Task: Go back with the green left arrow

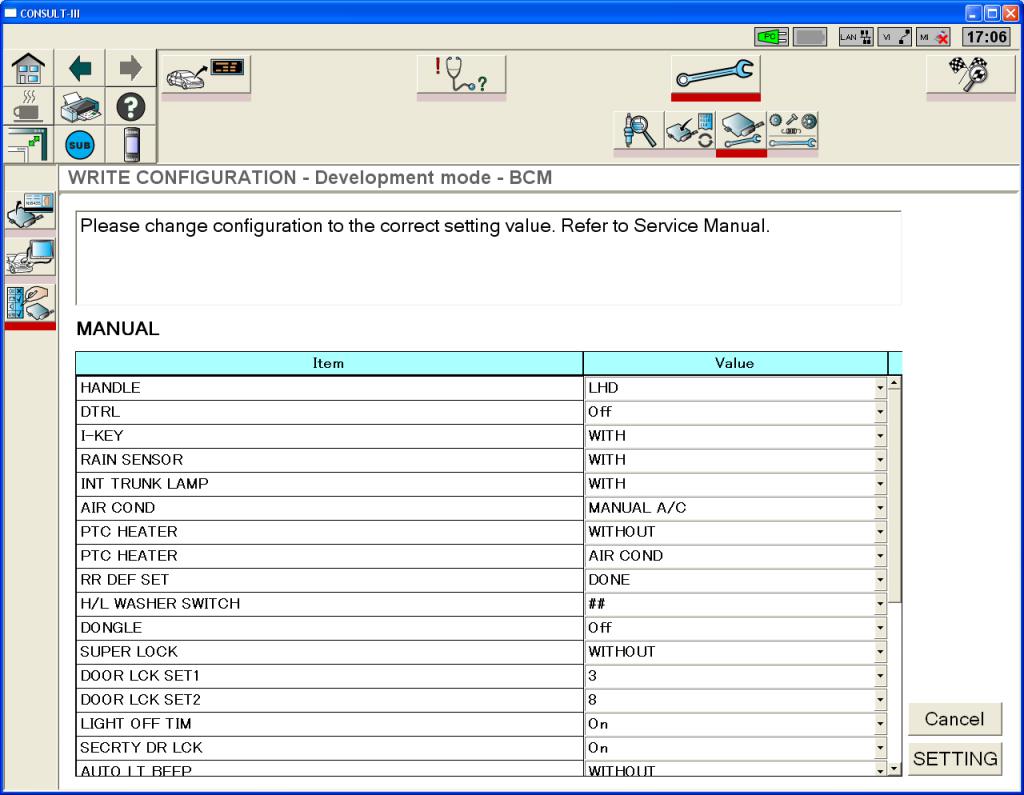Action: tap(80, 69)
